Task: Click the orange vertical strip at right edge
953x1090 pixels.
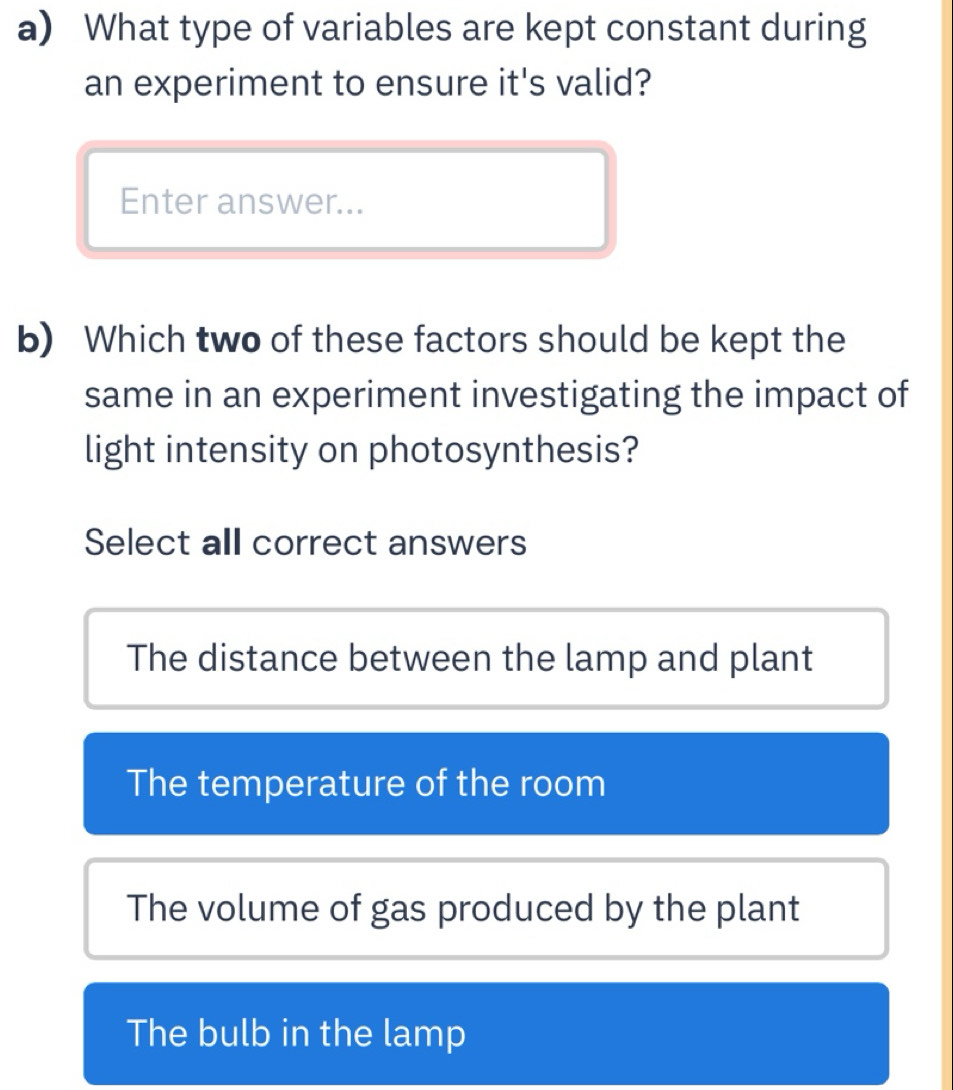Action: 947,545
